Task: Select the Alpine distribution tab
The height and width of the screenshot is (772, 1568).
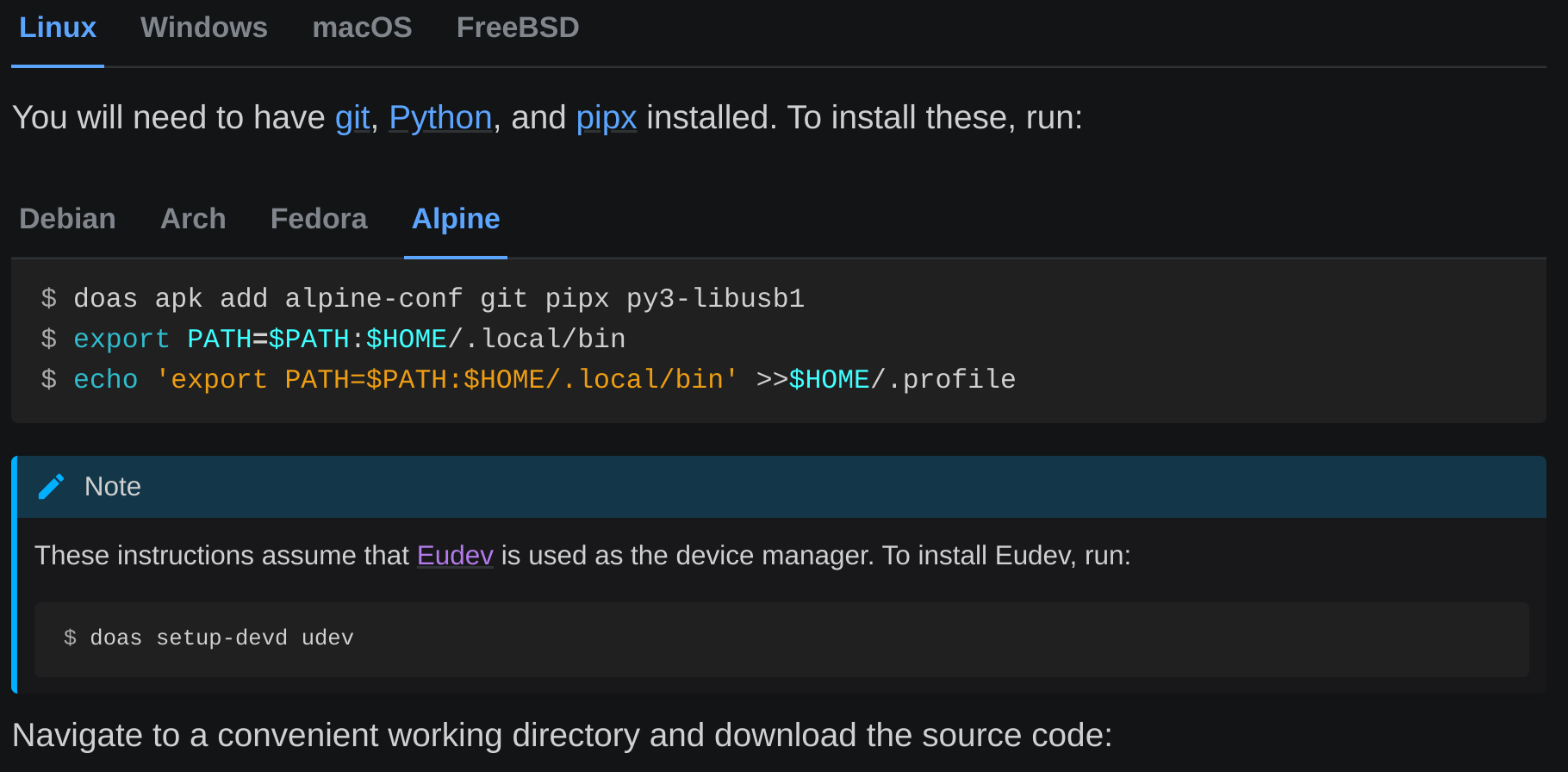Action: [x=456, y=220]
